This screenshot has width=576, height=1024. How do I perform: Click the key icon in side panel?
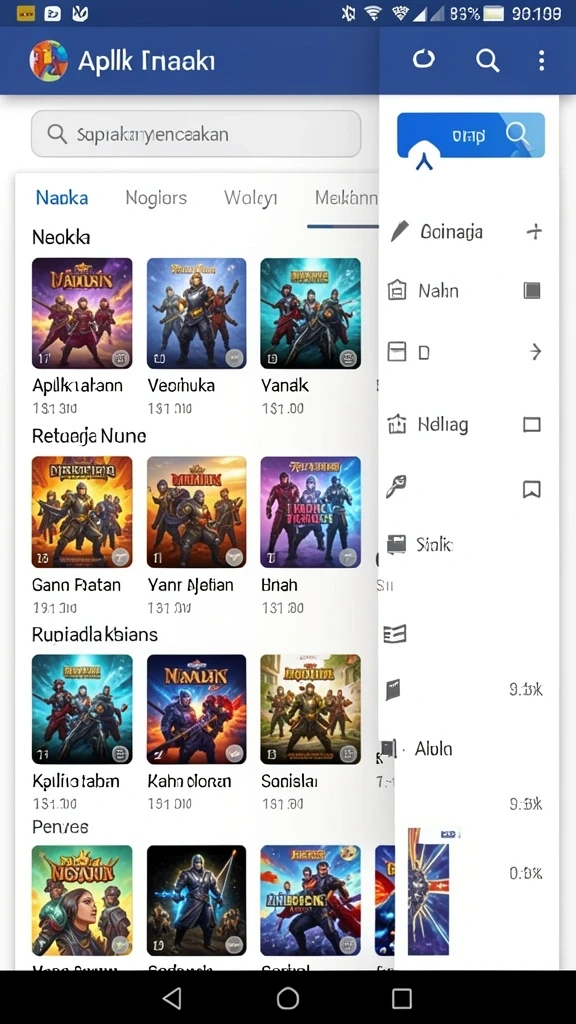click(x=396, y=487)
